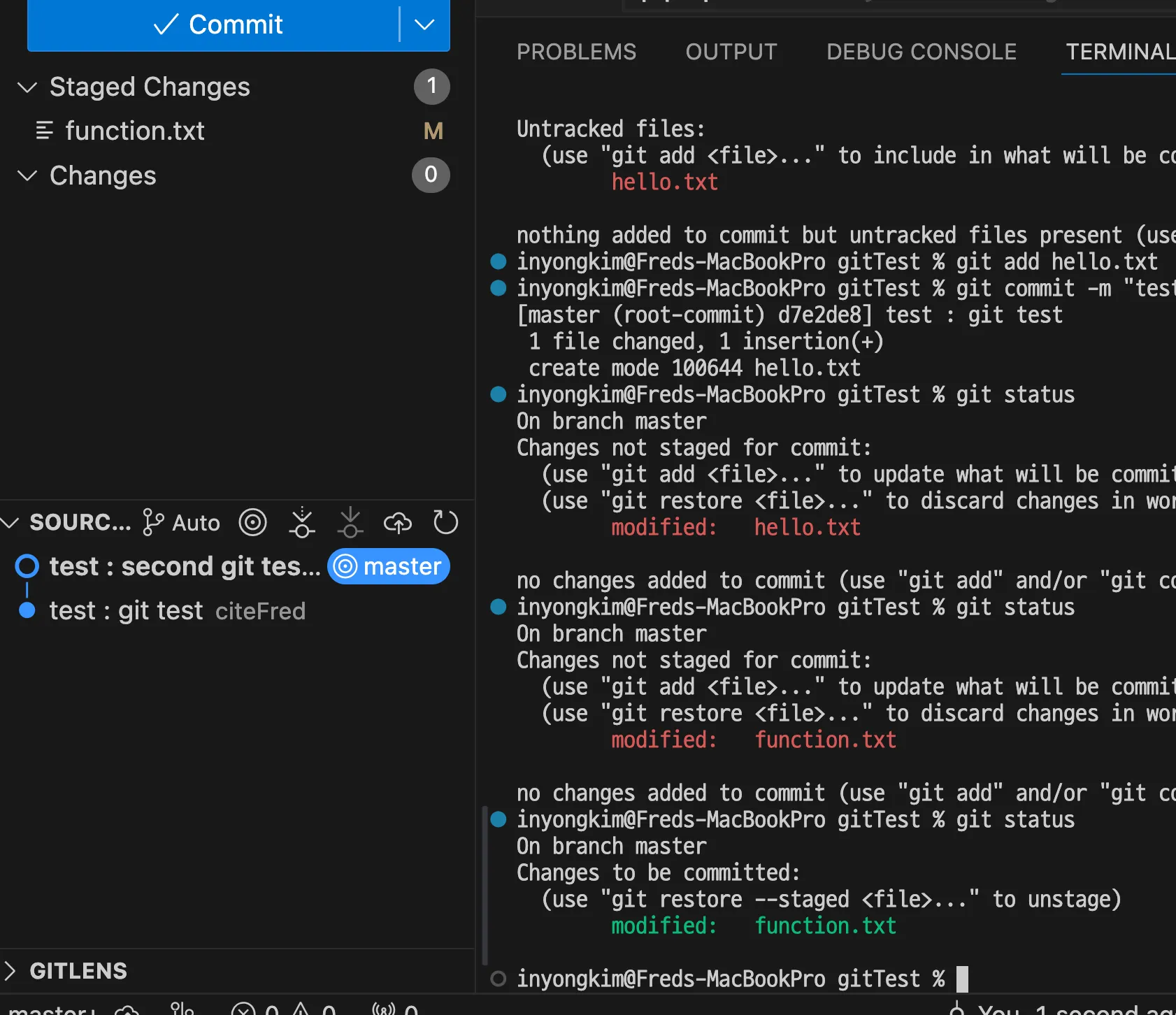Click '1 file changed, 1 insertion(+)' line
1176x1015 pixels.
[x=706, y=341]
